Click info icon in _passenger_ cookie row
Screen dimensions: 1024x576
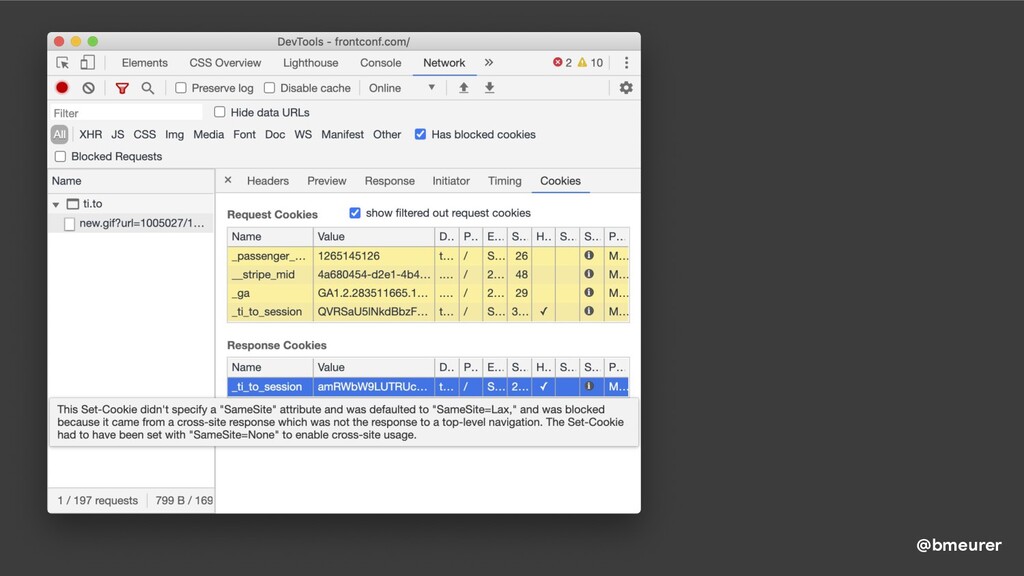pyautogui.click(x=589, y=255)
